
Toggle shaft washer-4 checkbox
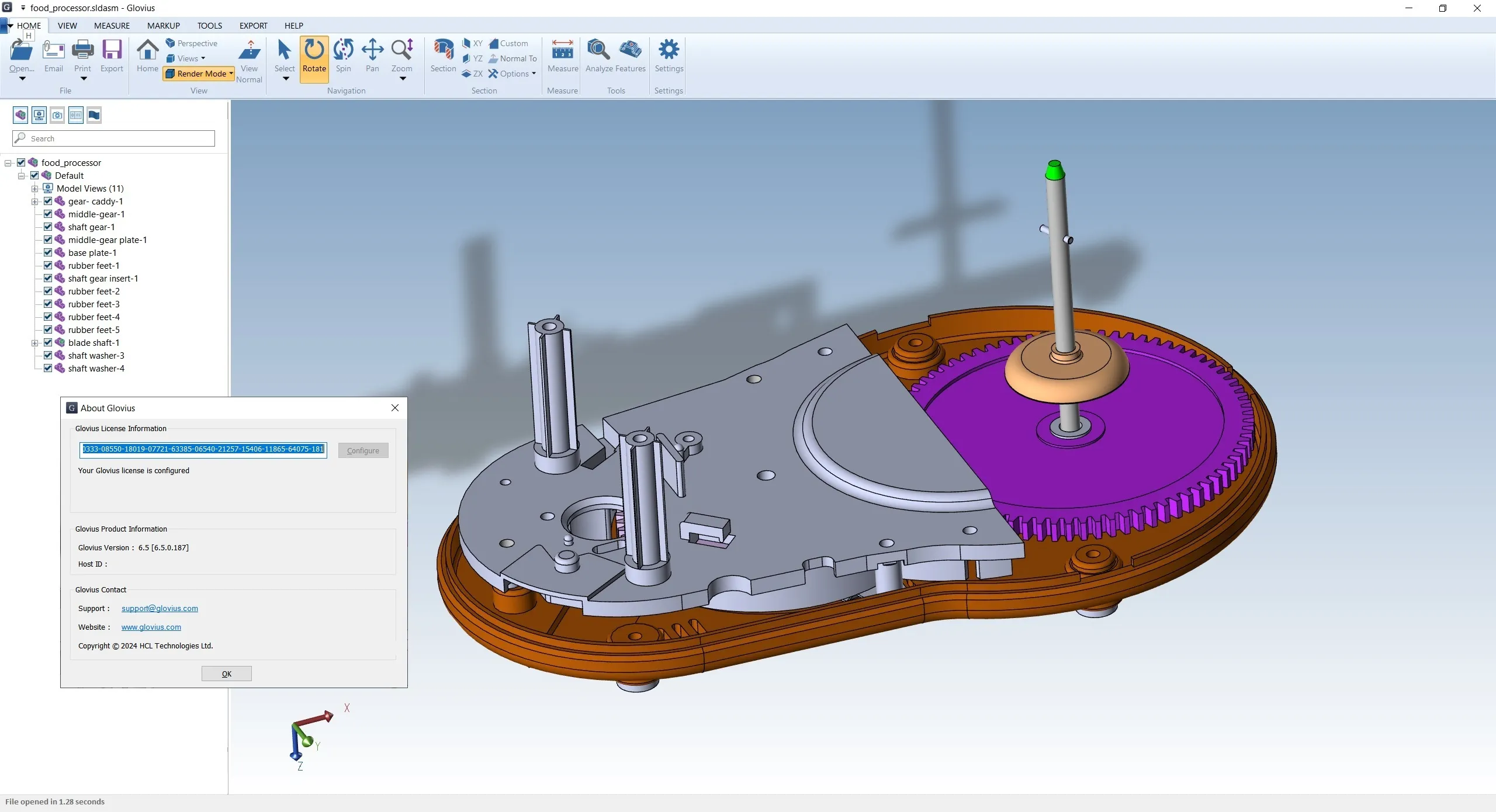click(48, 368)
